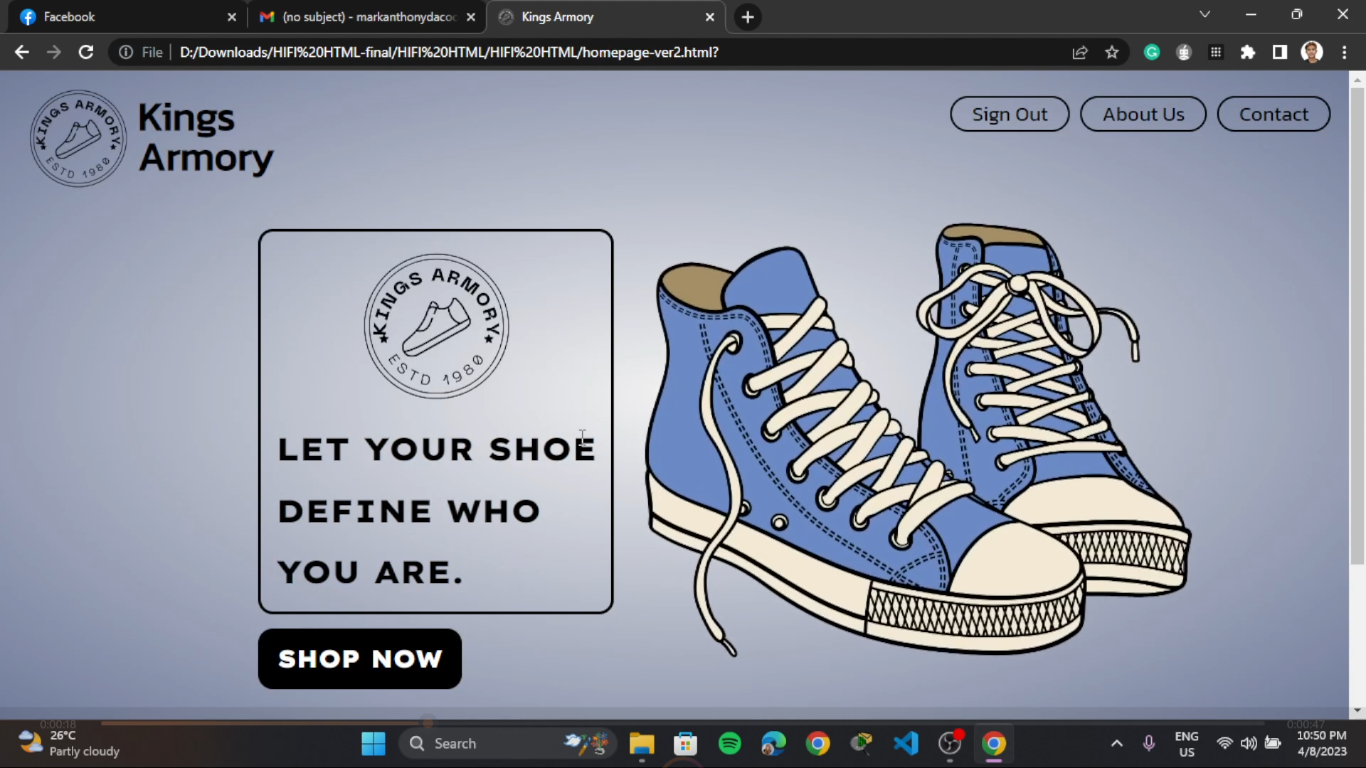Open the Chrome three-dot menu
The image size is (1366, 768).
(1344, 52)
